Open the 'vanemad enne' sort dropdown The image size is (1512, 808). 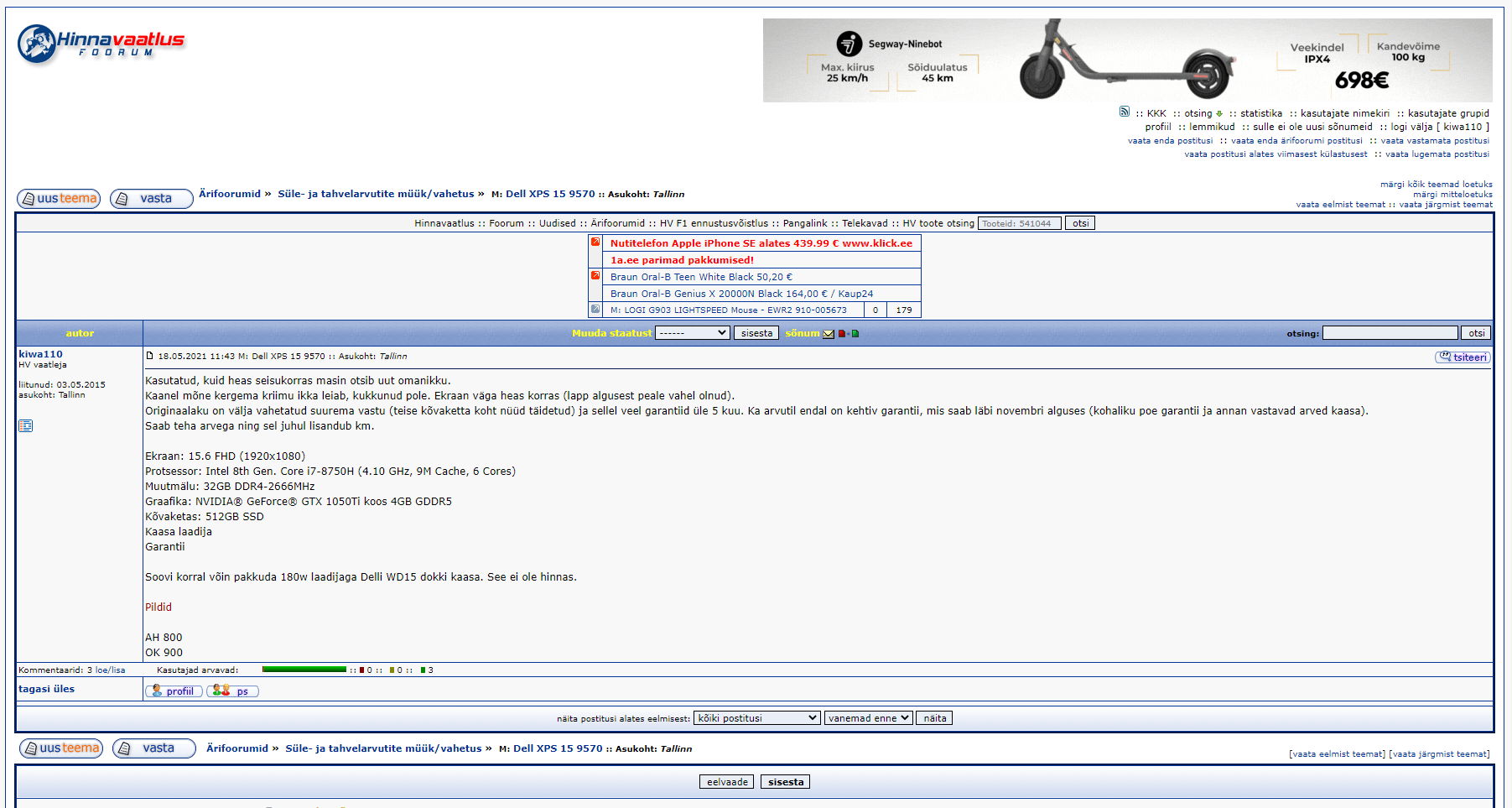tap(869, 718)
